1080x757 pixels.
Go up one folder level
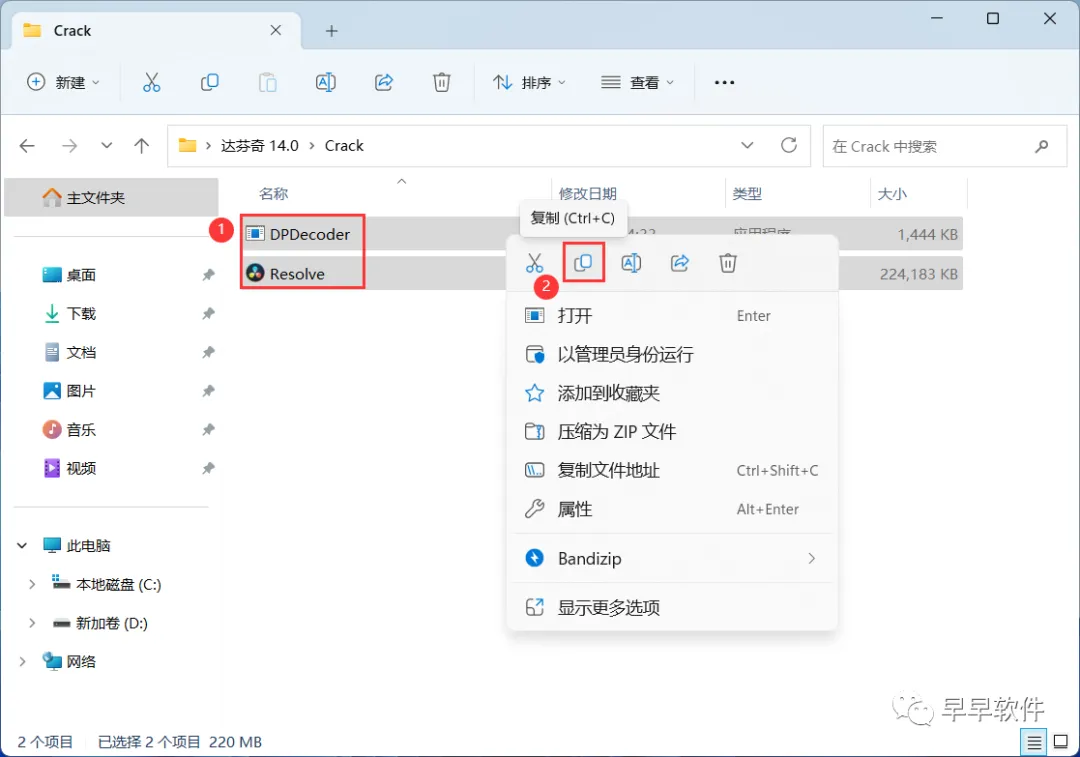click(x=141, y=146)
